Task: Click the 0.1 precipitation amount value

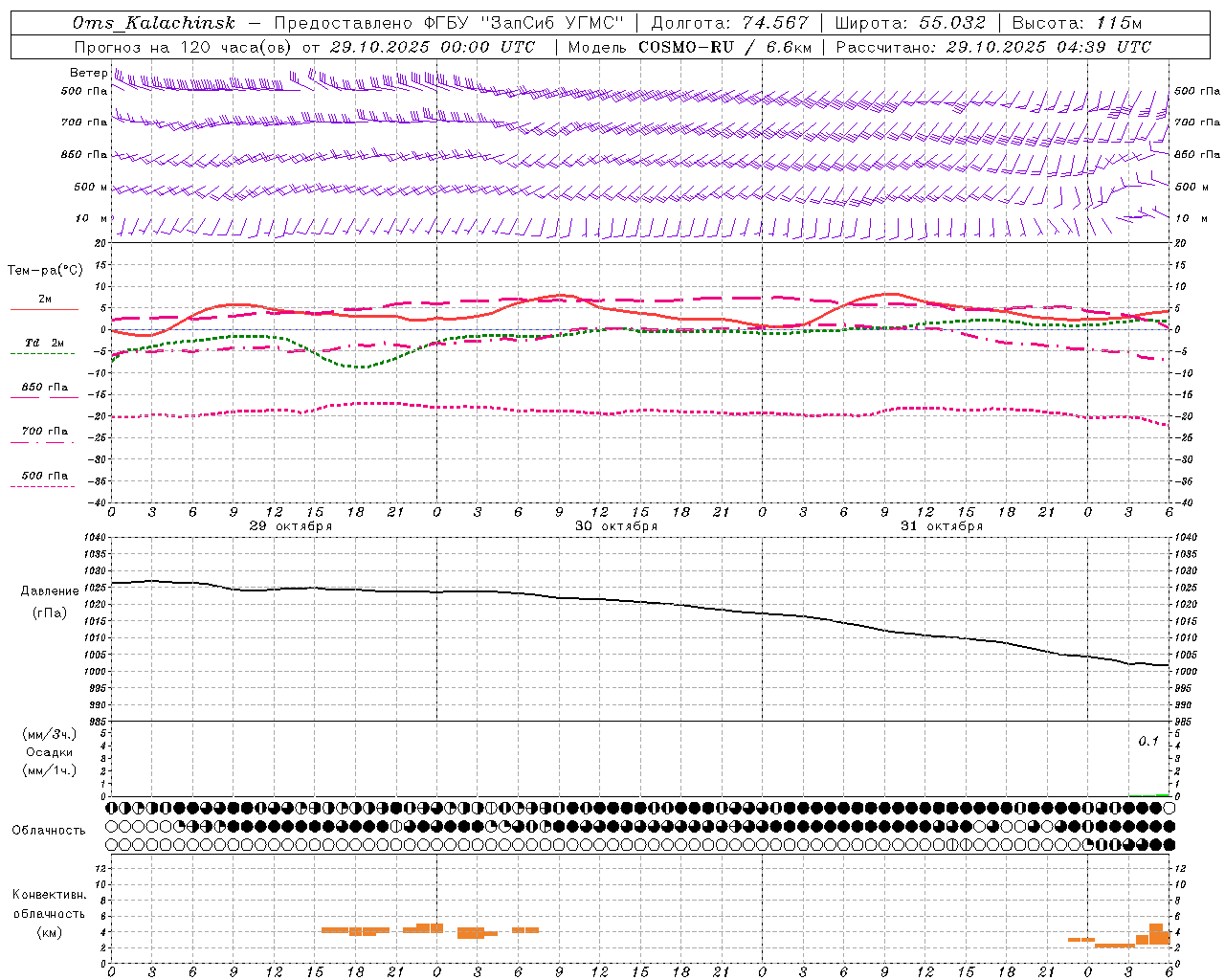Action: click(x=1148, y=742)
